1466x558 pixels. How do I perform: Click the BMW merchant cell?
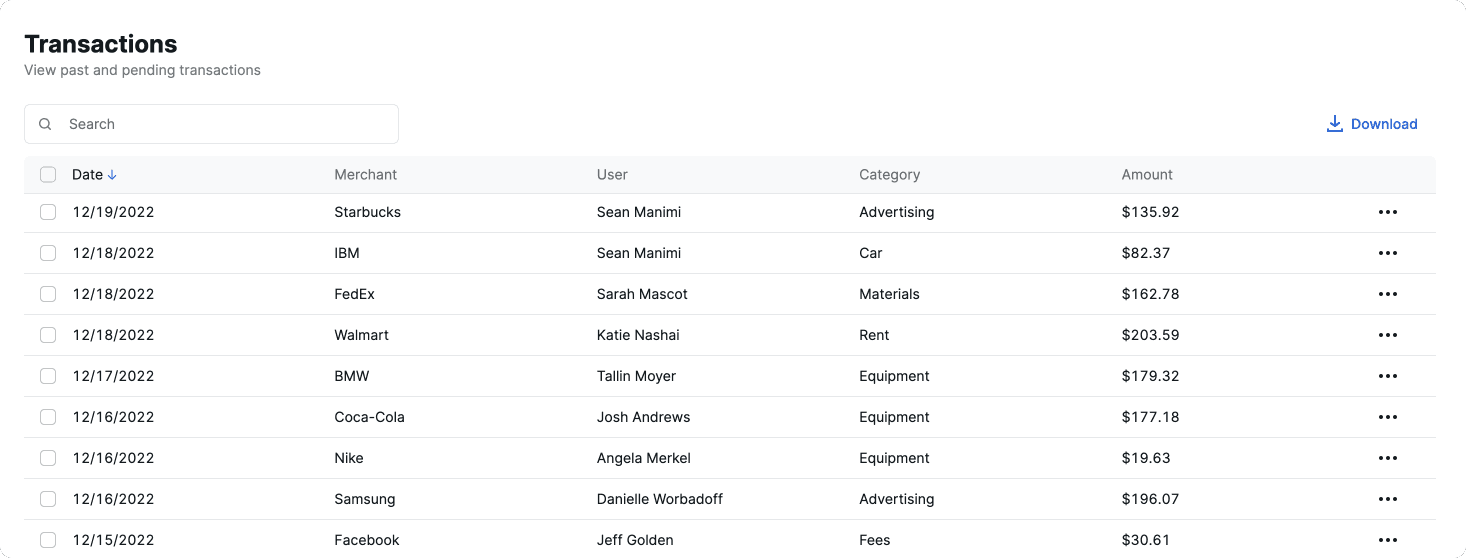[351, 376]
